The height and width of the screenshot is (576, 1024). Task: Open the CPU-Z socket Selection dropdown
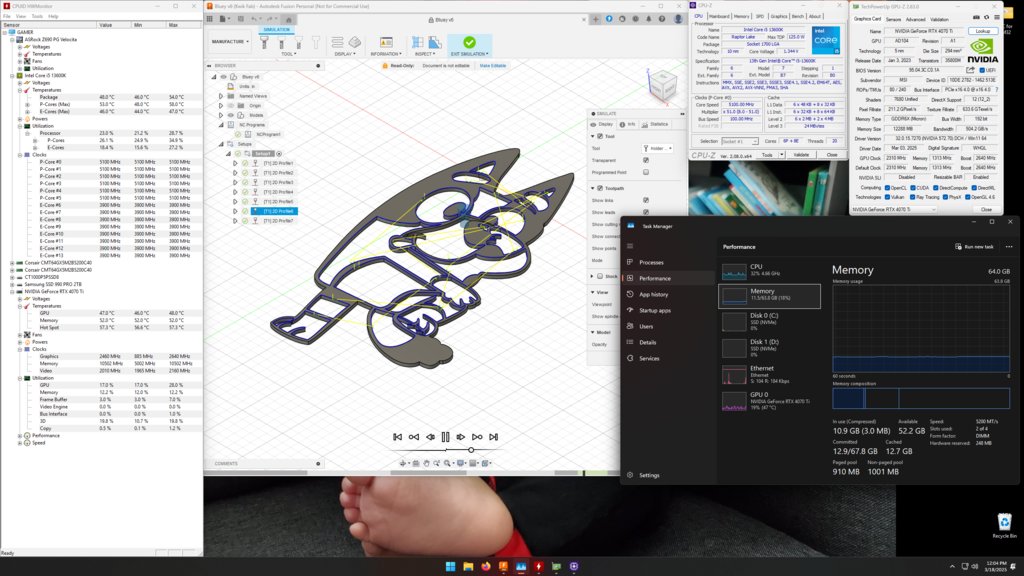coord(740,141)
